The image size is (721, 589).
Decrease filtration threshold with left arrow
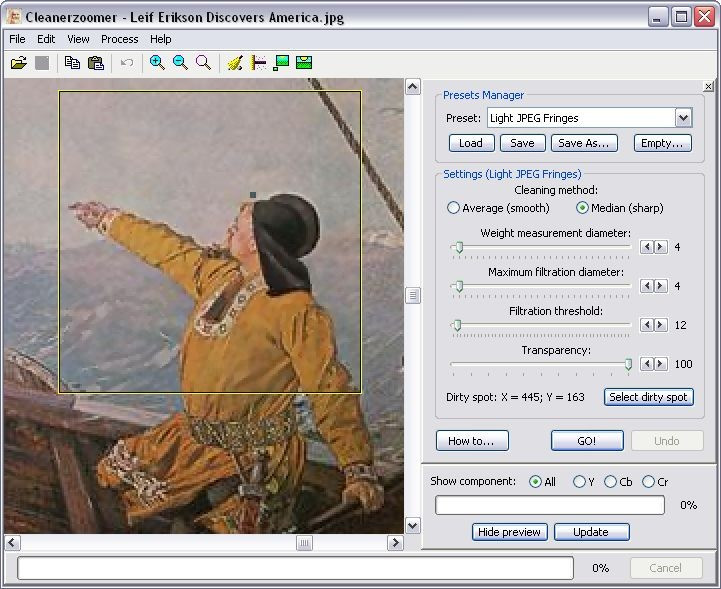point(647,325)
